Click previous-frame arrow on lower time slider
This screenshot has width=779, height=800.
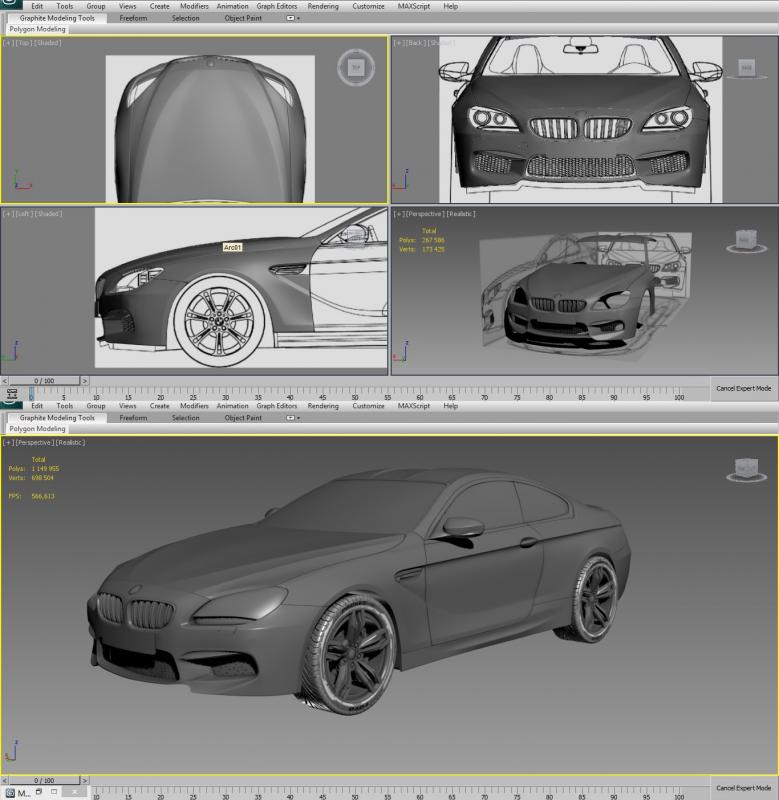click(x=5, y=780)
